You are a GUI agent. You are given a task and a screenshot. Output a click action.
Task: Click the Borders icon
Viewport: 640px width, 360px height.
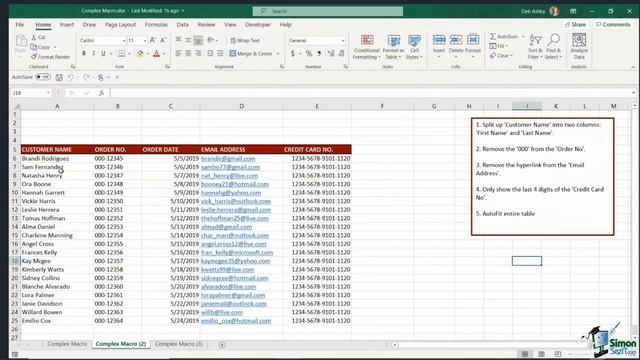(x=122, y=53)
